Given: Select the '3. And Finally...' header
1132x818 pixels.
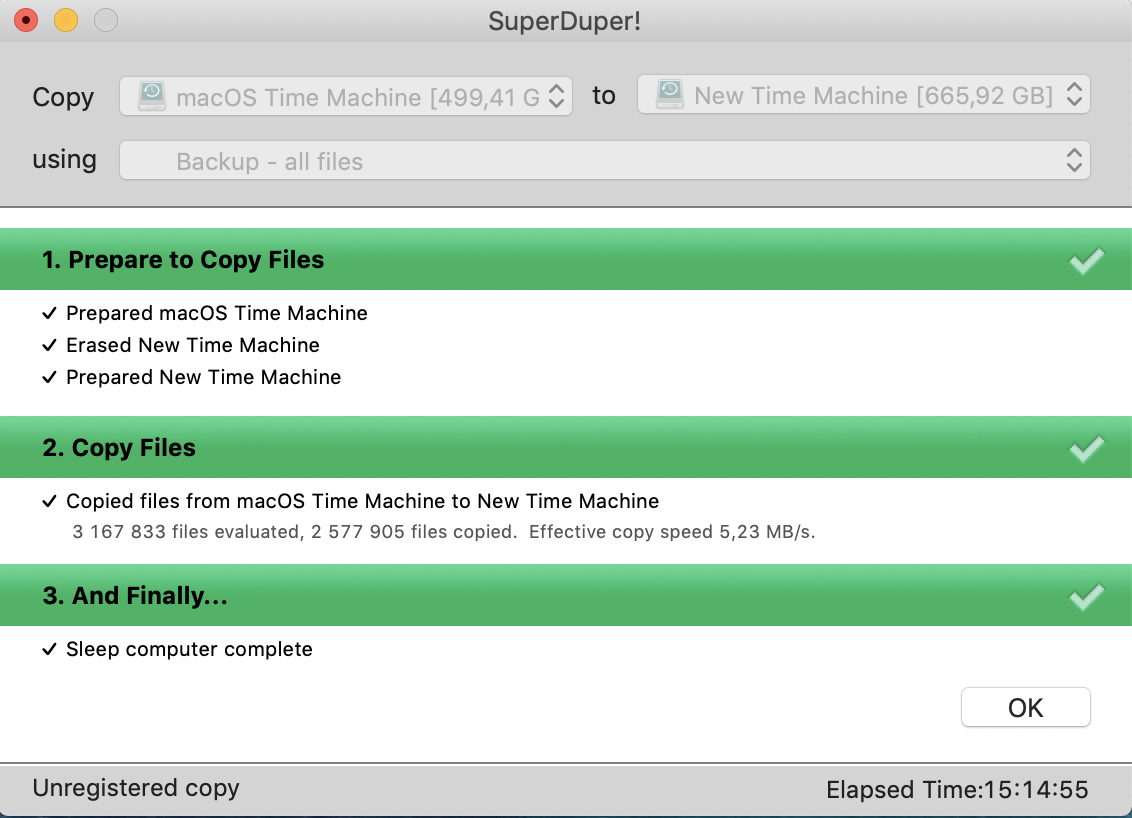Looking at the screenshot, I should 566,595.
